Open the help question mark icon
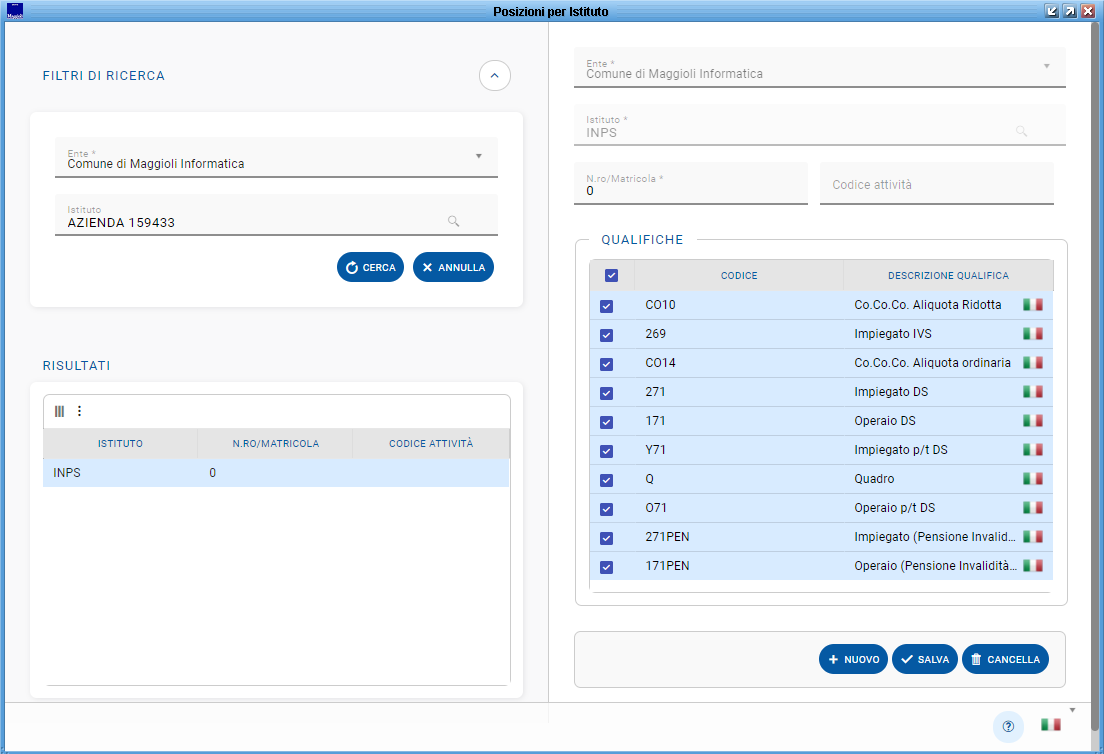This screenshot has width=1104, height=754. coord(1008,726)
